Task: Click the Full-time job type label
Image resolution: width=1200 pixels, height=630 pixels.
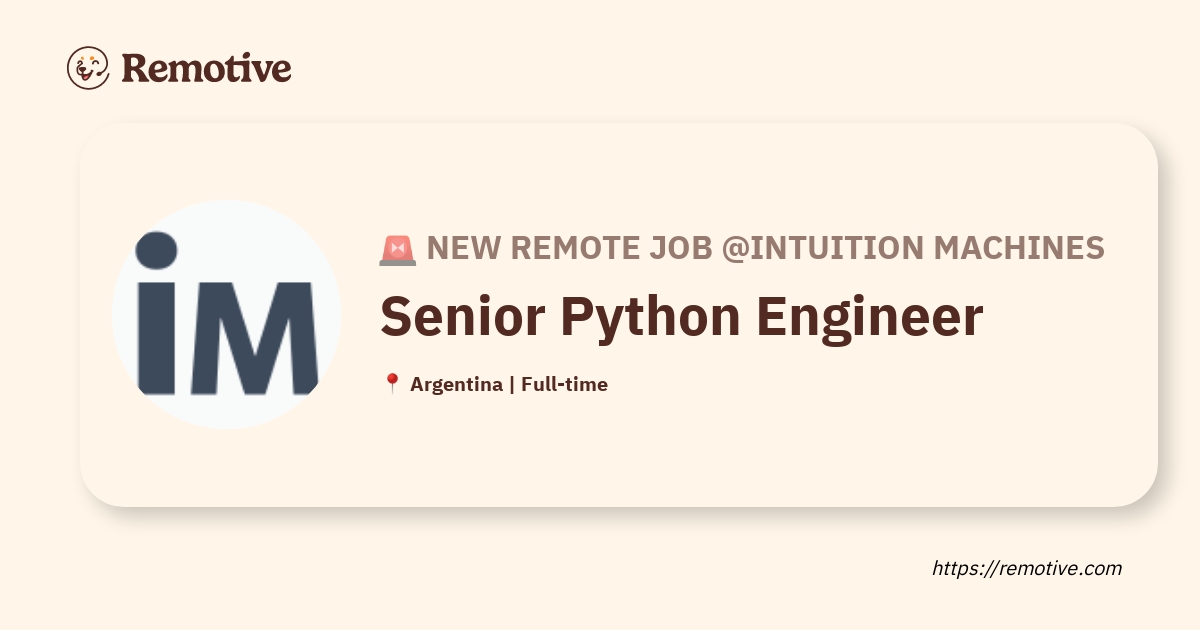Action: (564, 384)
